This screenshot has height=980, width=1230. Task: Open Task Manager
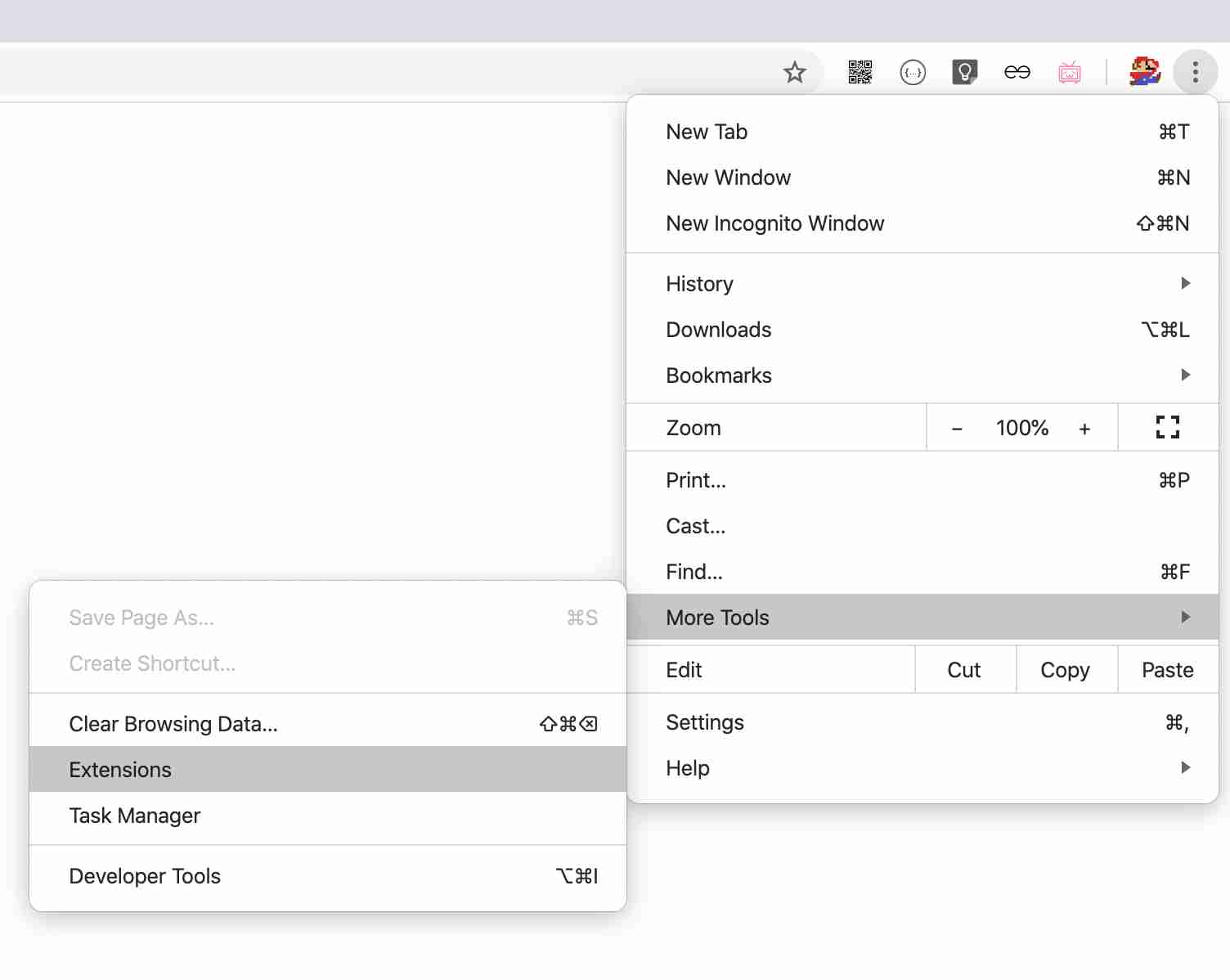328,816
